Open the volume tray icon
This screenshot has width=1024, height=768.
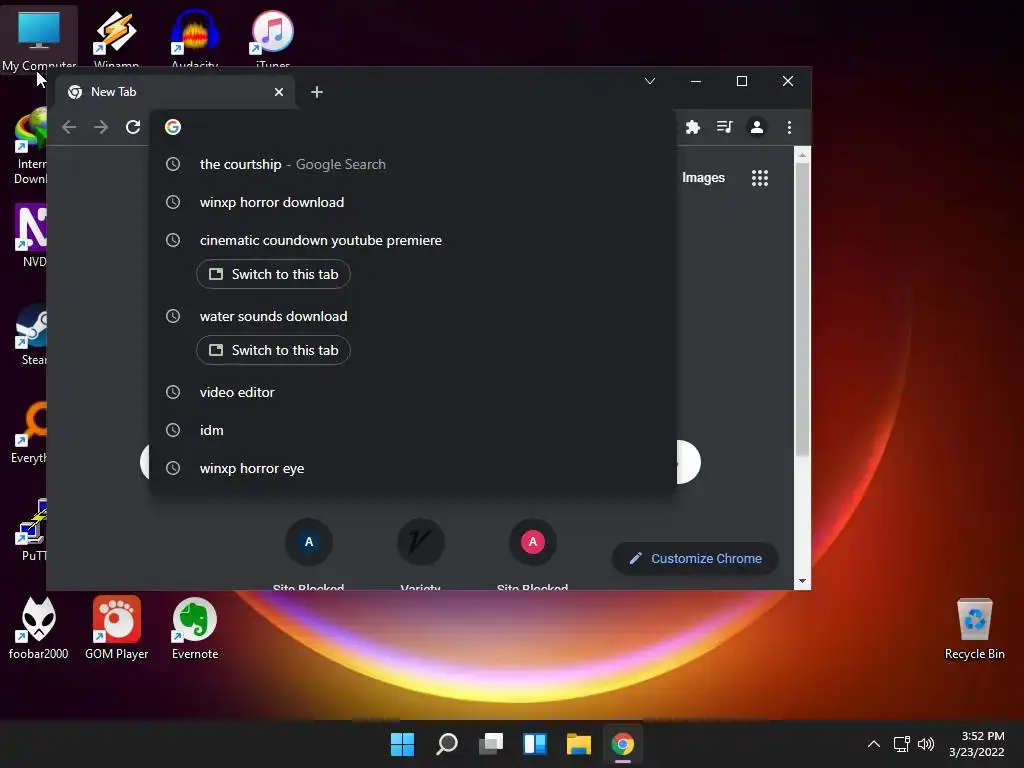coord(926,744)
